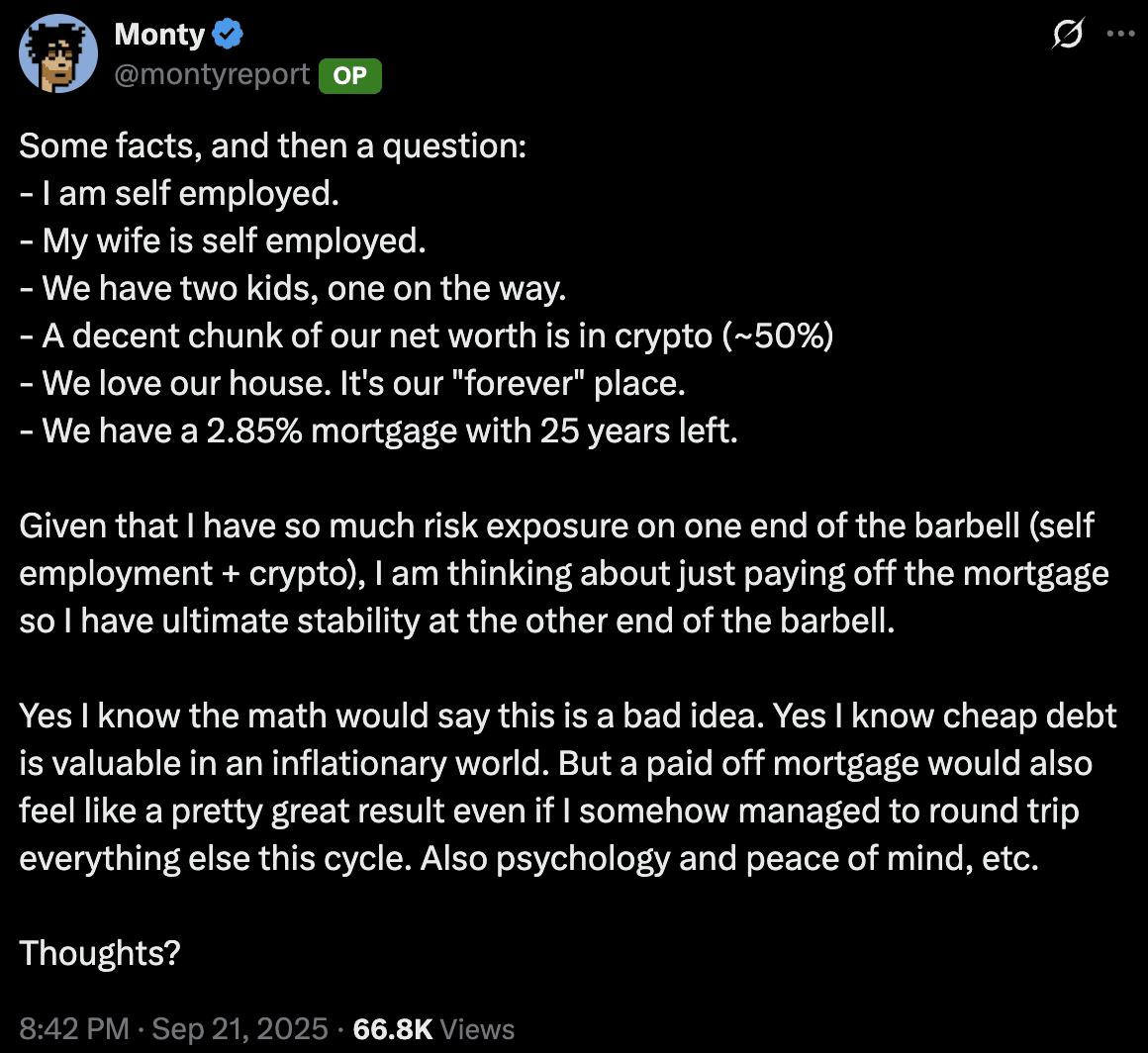1148x1053 pixels.
Task: Click the "Thoughts?" closing line
Action: click(x=100, y=952)
